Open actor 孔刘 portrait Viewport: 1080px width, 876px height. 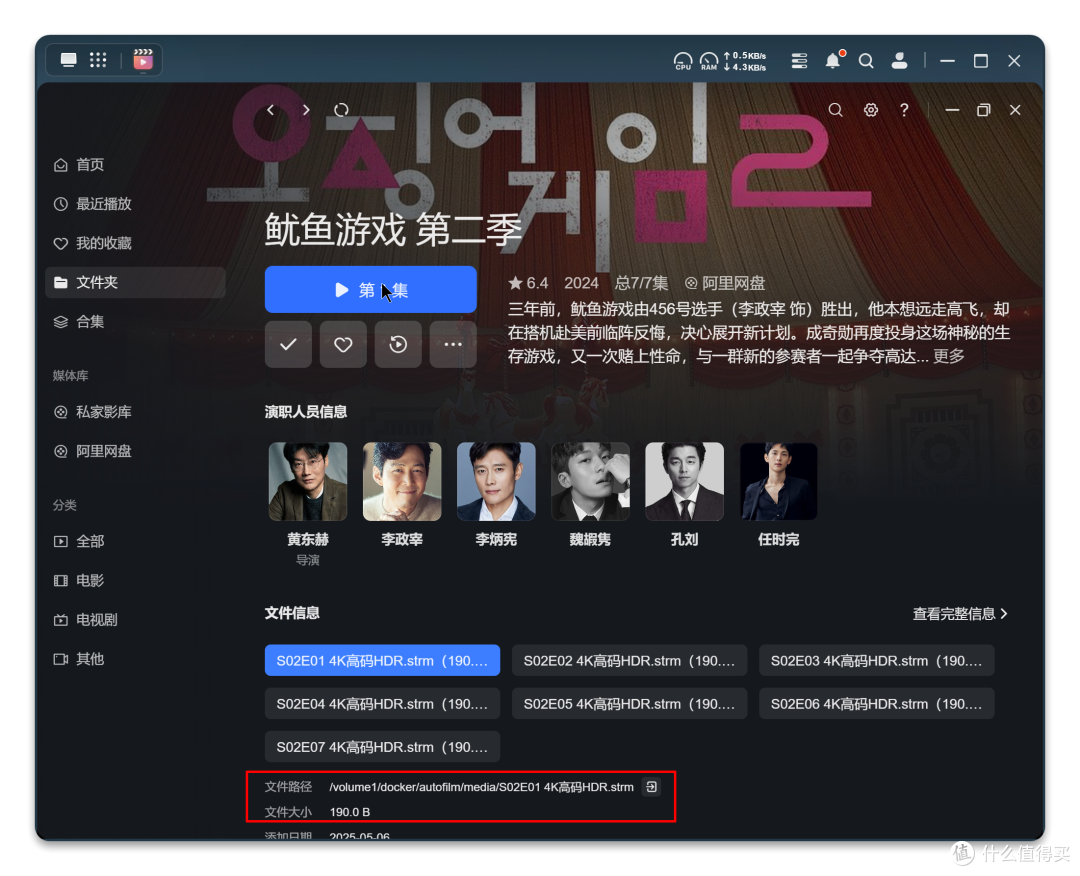coord(685,481)
